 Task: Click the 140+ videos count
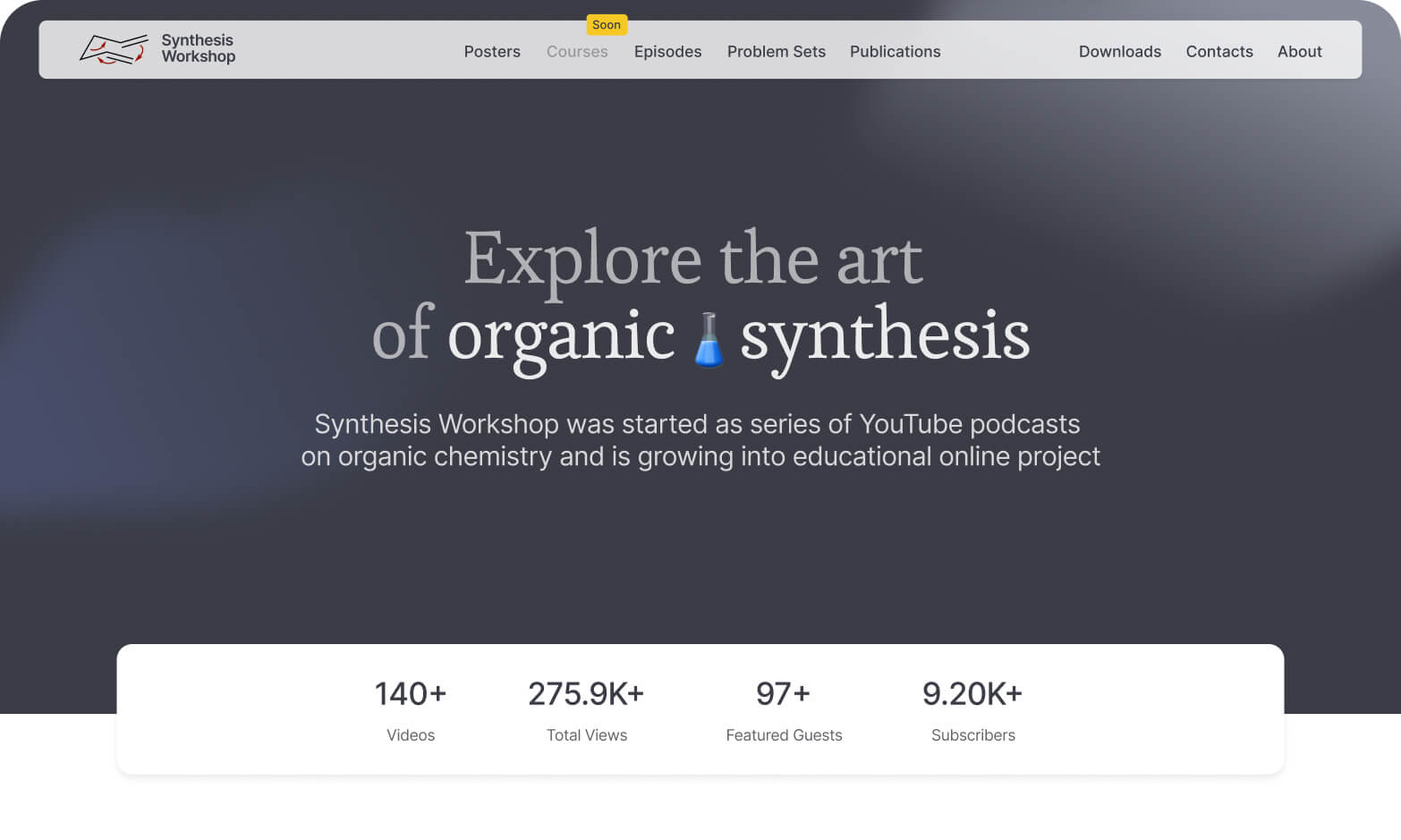coord(410,694)
